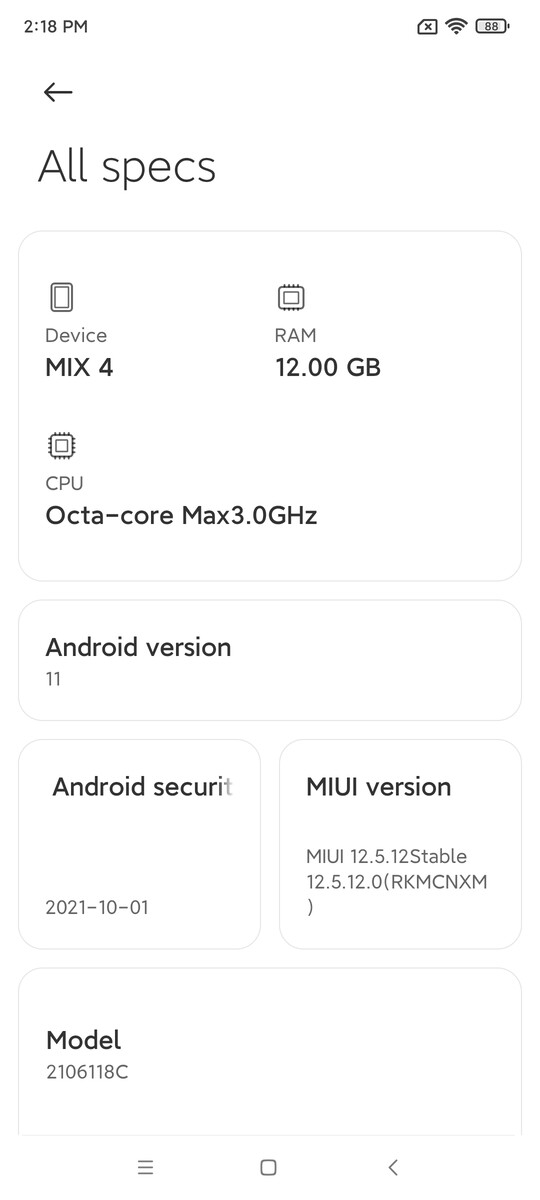Tap the home navigation button
The height and width of the screenshot is (1200, 540).
[268, 1167]
